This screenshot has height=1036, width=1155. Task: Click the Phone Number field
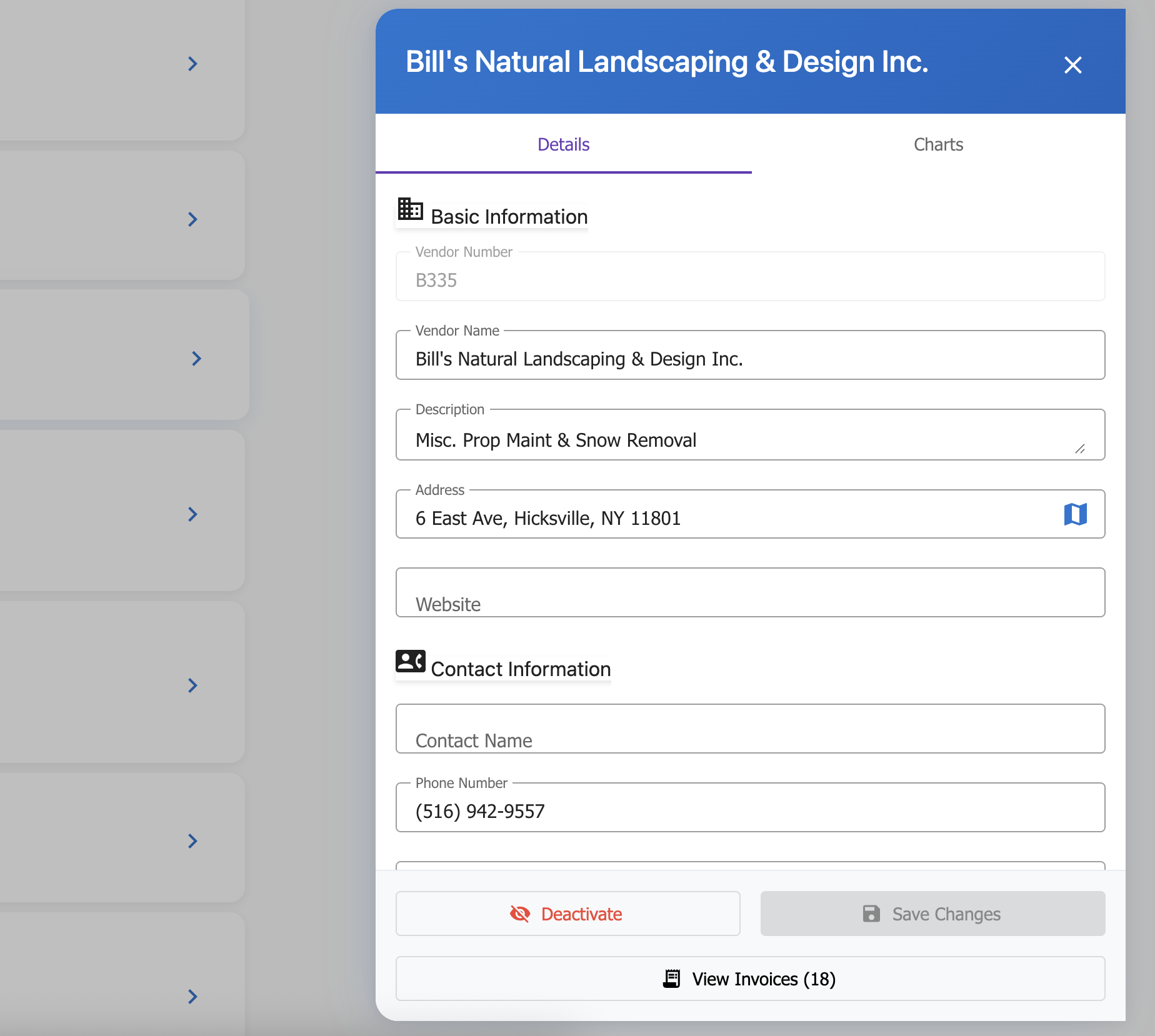pyautogui.click(x=750, y=811)
